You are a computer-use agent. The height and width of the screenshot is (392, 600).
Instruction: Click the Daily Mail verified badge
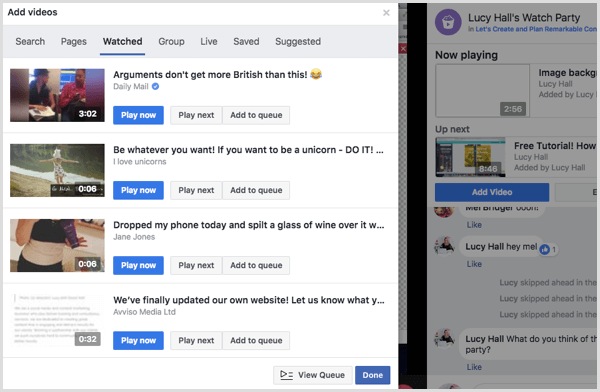coord(155,87)
